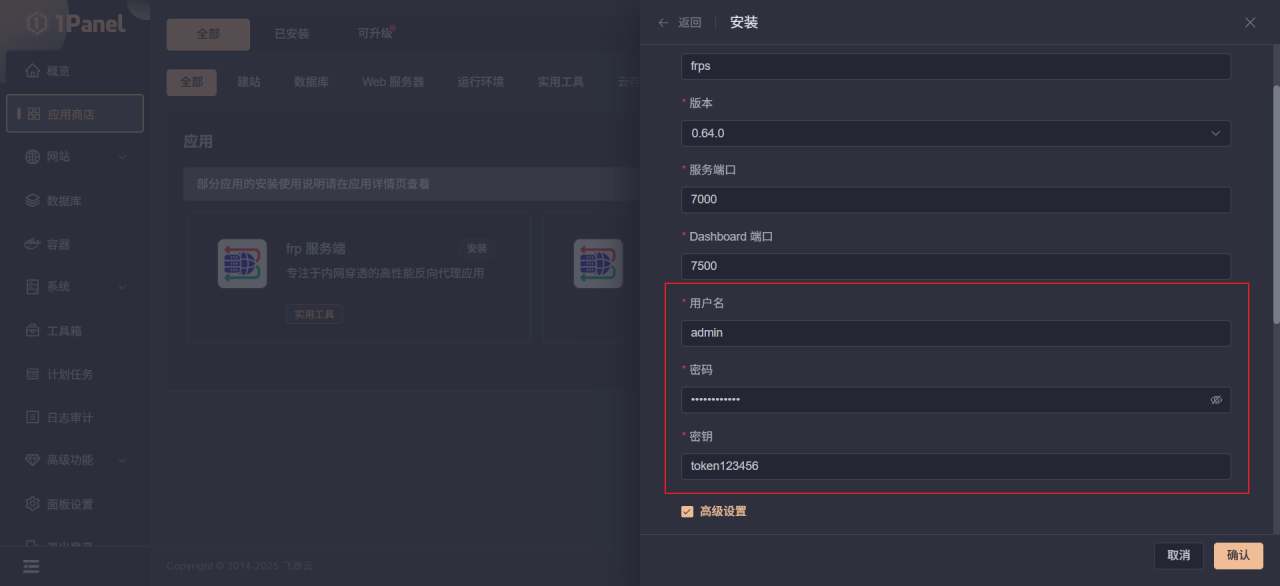Click the 密钥 token input field

(x=955, y=466)
